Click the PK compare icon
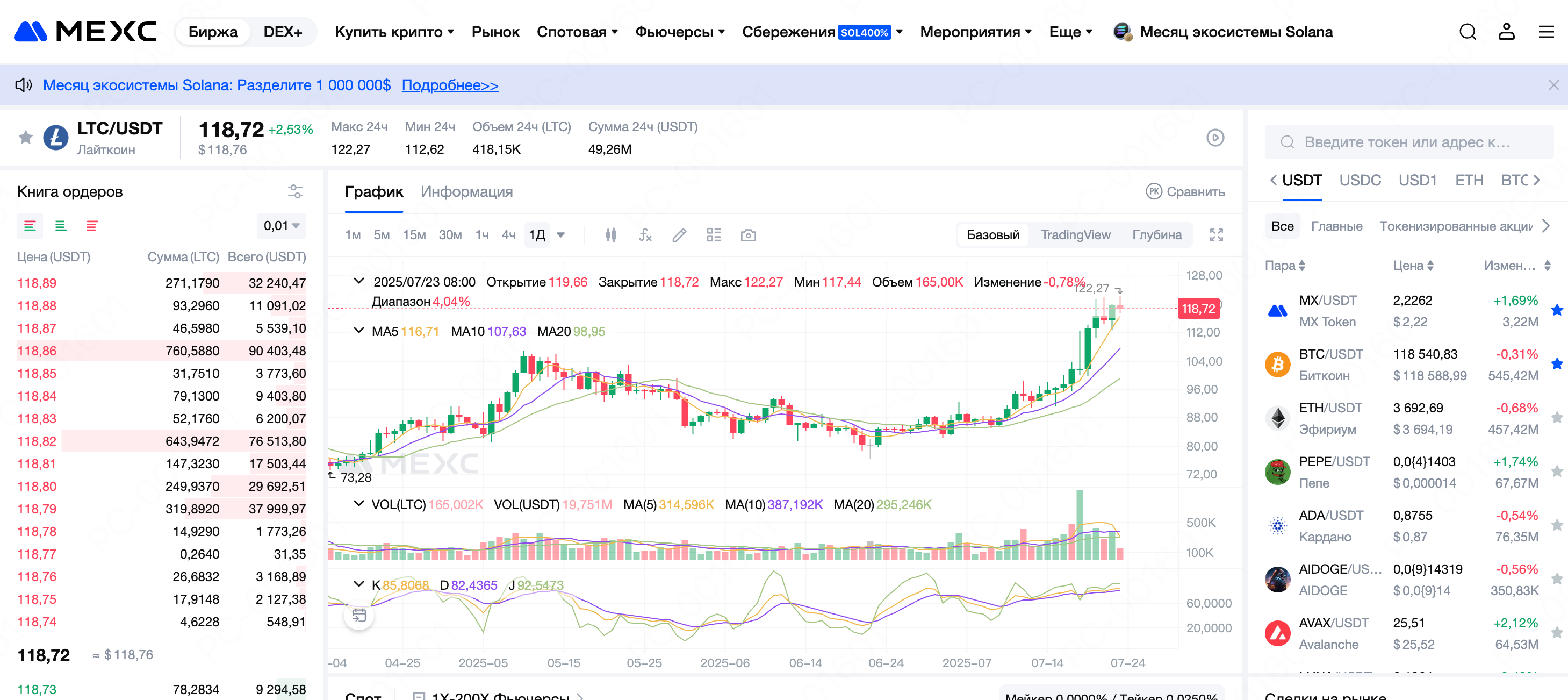This screenshot has height=700, width=1568. tap(1154, 192)
